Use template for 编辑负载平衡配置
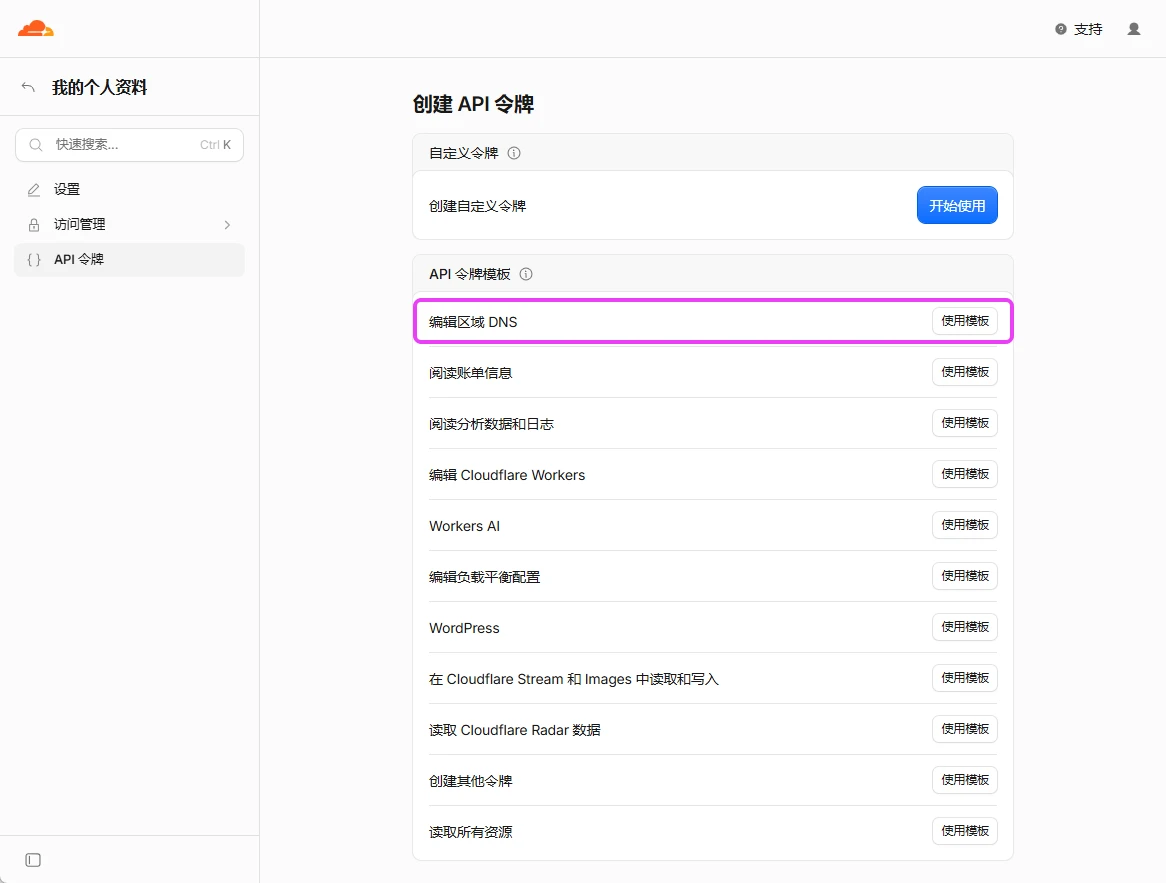 (964, 576)
